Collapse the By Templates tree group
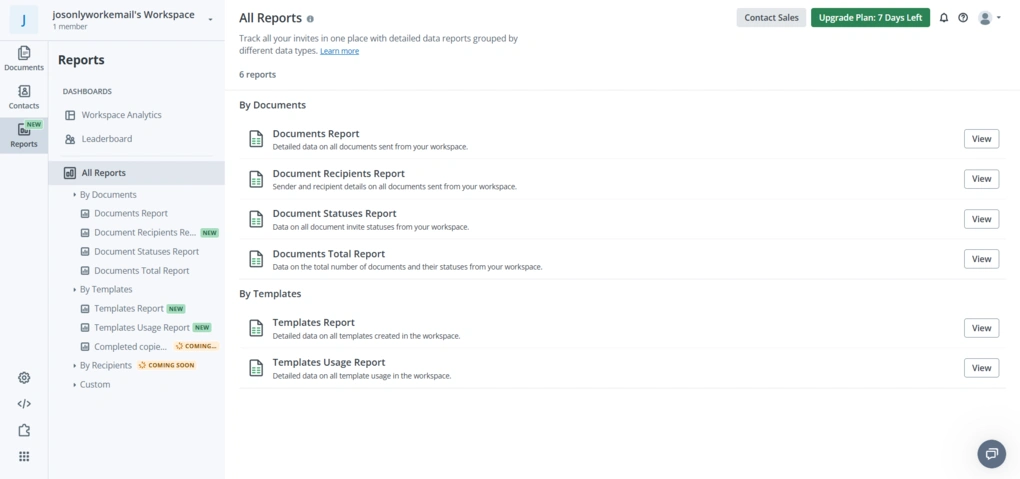This screenshot has height=479, width=1020. click(75, 290)
